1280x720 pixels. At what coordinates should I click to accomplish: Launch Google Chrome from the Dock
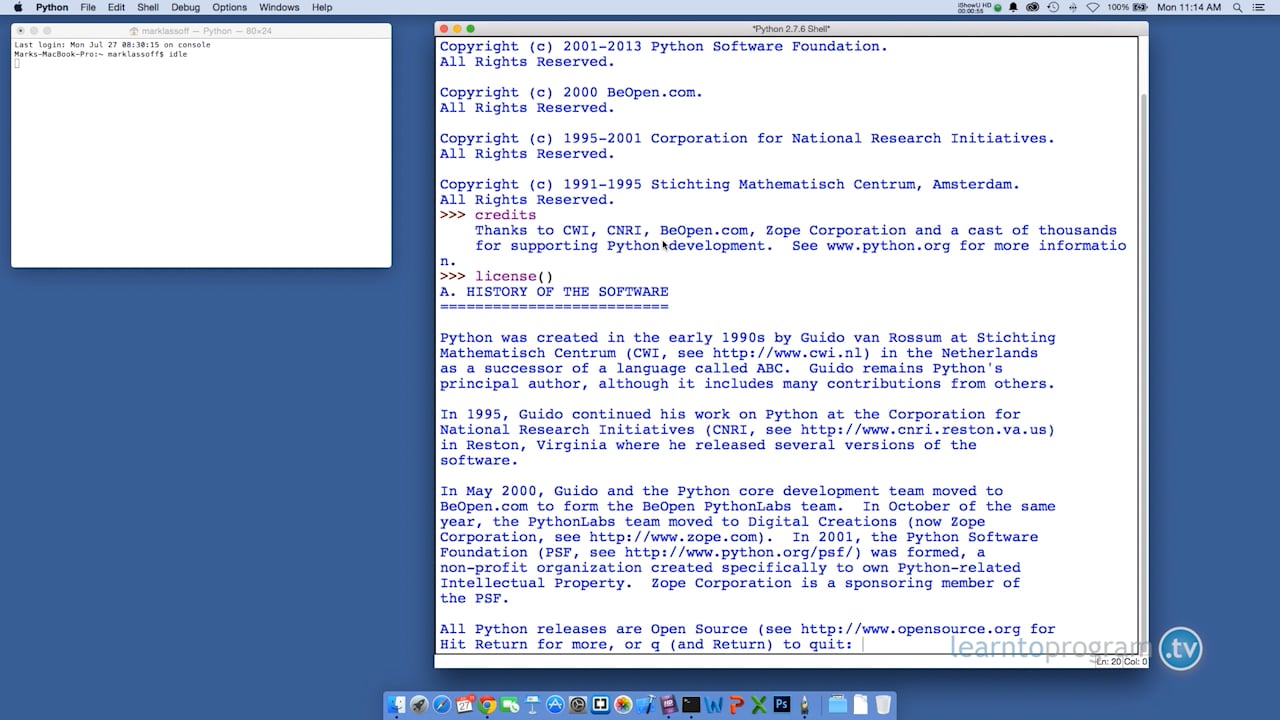[487, 705]
